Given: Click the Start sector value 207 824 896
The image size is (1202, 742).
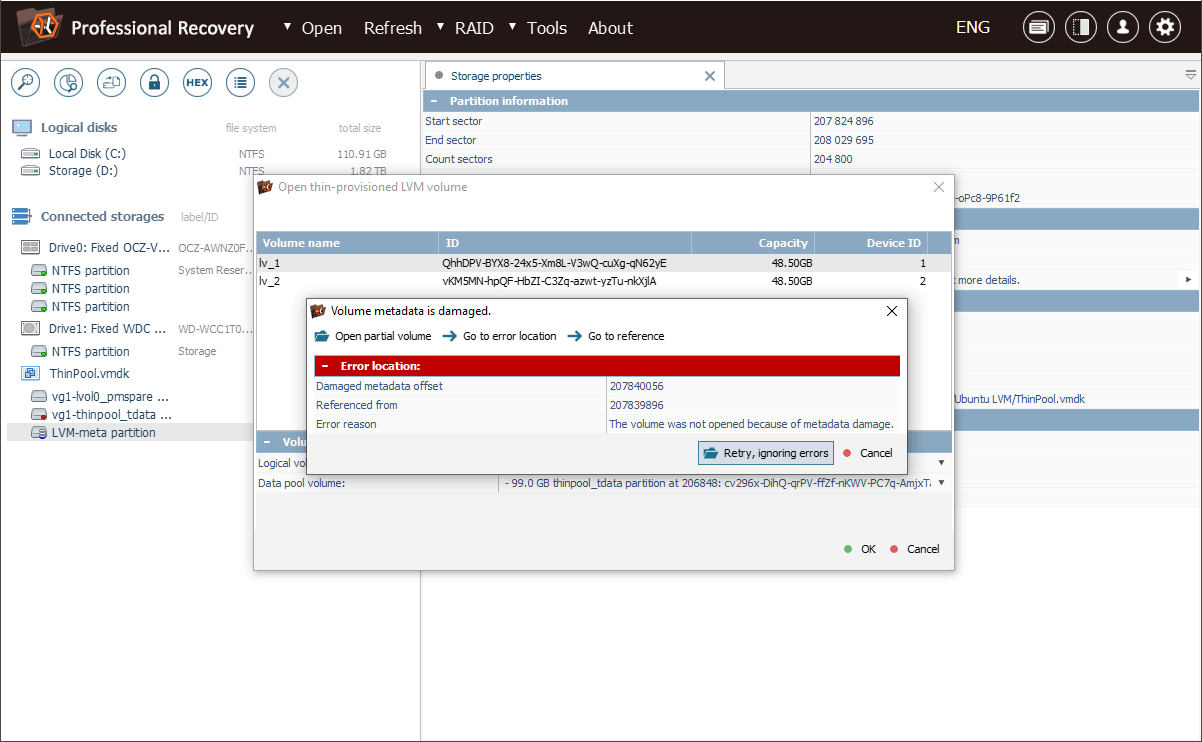Looking at the screenshot, I should (x=843, y=121).
